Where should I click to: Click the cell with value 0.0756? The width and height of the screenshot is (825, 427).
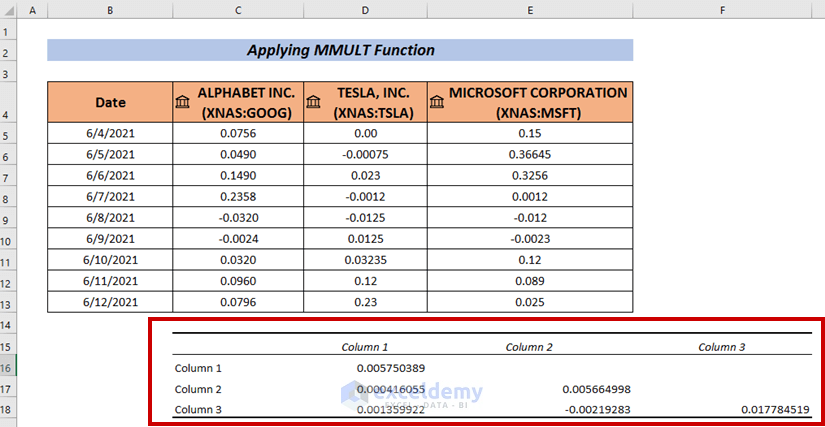click(238, 134)
